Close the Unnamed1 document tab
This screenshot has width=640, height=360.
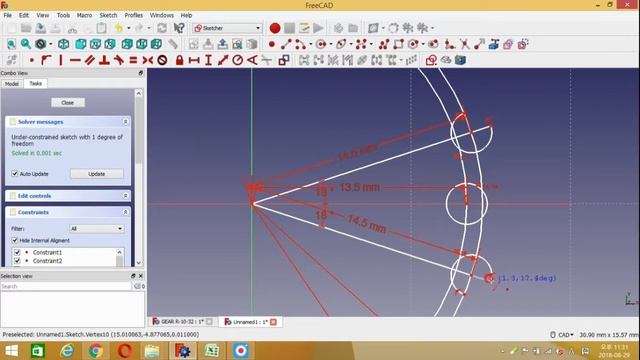pos(273,322)
